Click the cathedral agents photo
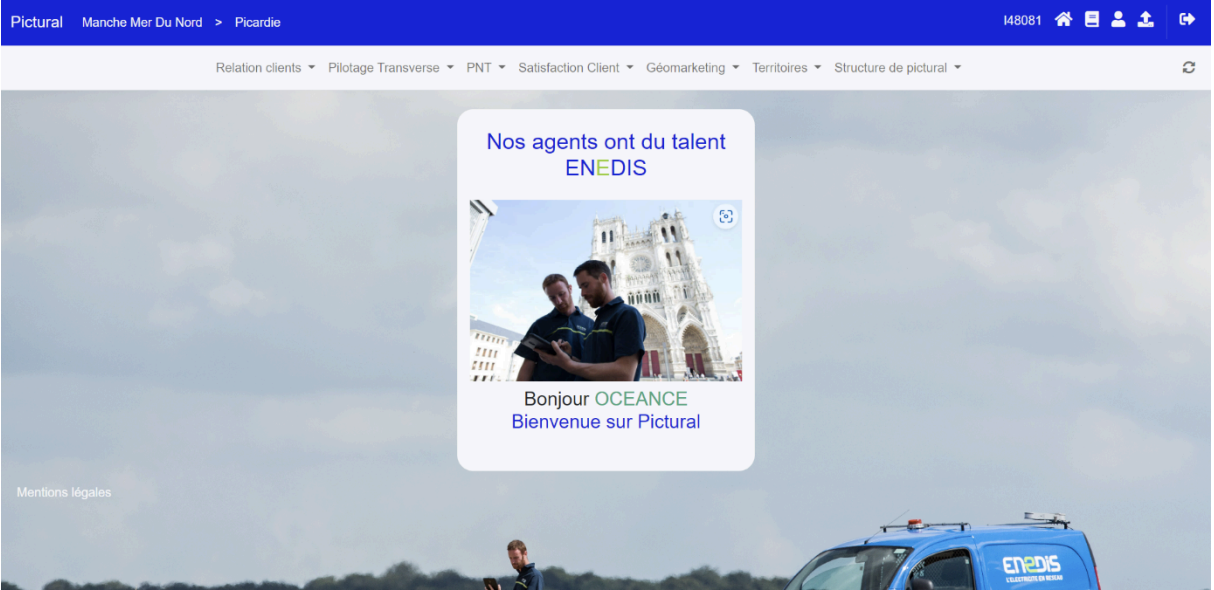This screenshot has width=1214, height=590. point(606,290)
